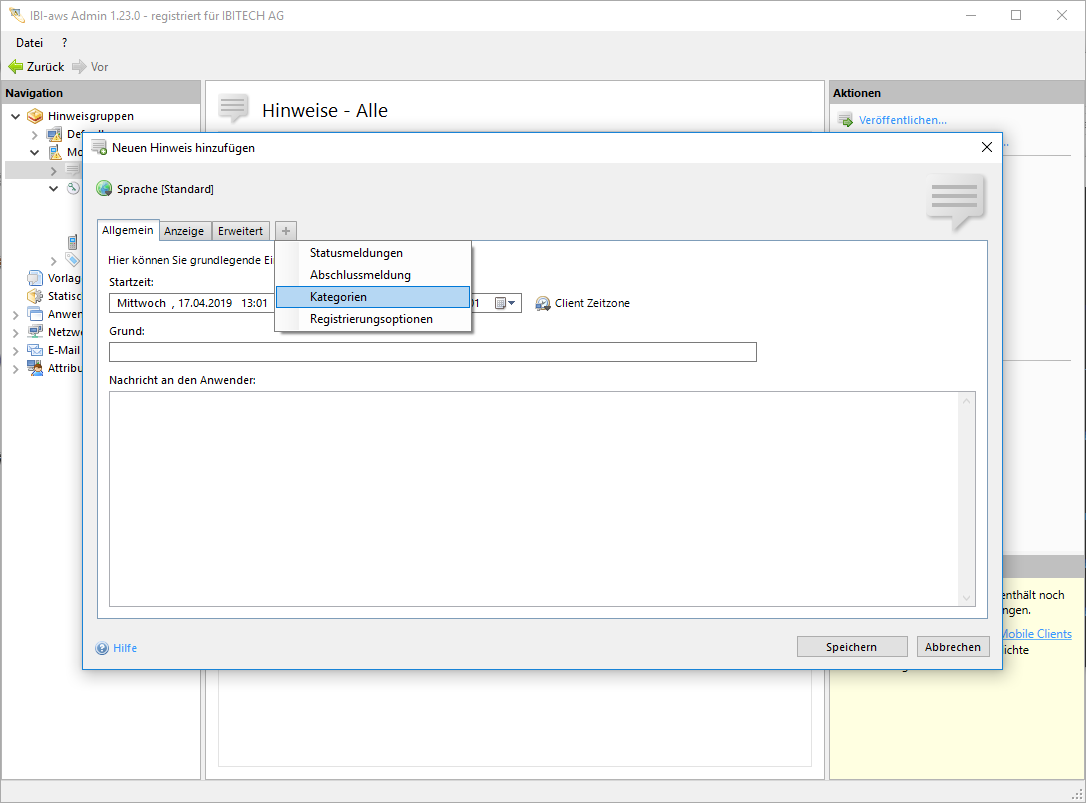
Task: Click the blue Hilfe question mark icon
Action: click(x=102, y=648)
